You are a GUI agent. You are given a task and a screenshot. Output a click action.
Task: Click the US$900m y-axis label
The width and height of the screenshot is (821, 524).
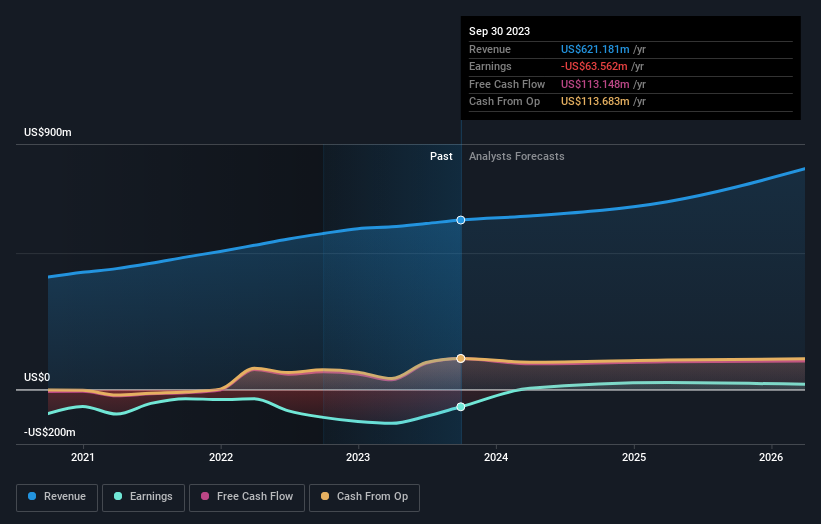point(48,132)
